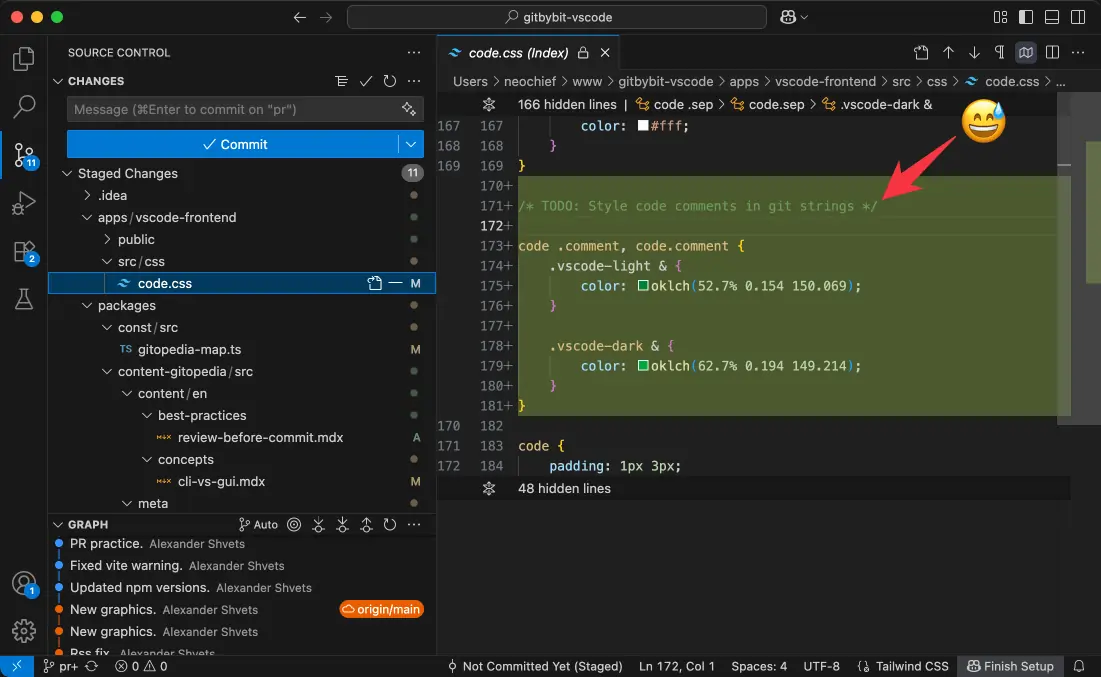The width and height of the screenshot is (1101, 677).
Task: Open the Search view in activity bar
Action: tap(24, 106)
